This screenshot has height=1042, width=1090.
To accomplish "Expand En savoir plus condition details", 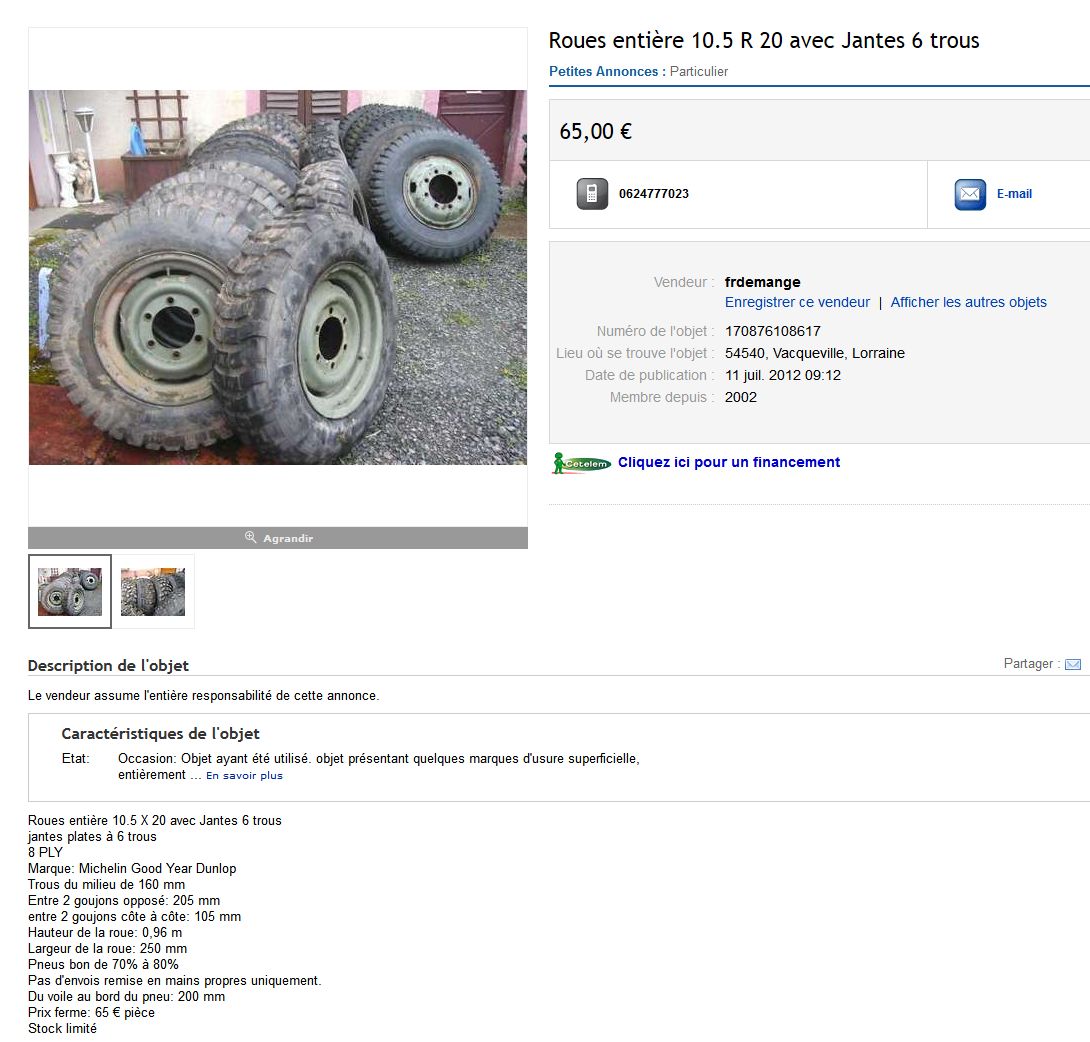I will (x=244, y=776).
